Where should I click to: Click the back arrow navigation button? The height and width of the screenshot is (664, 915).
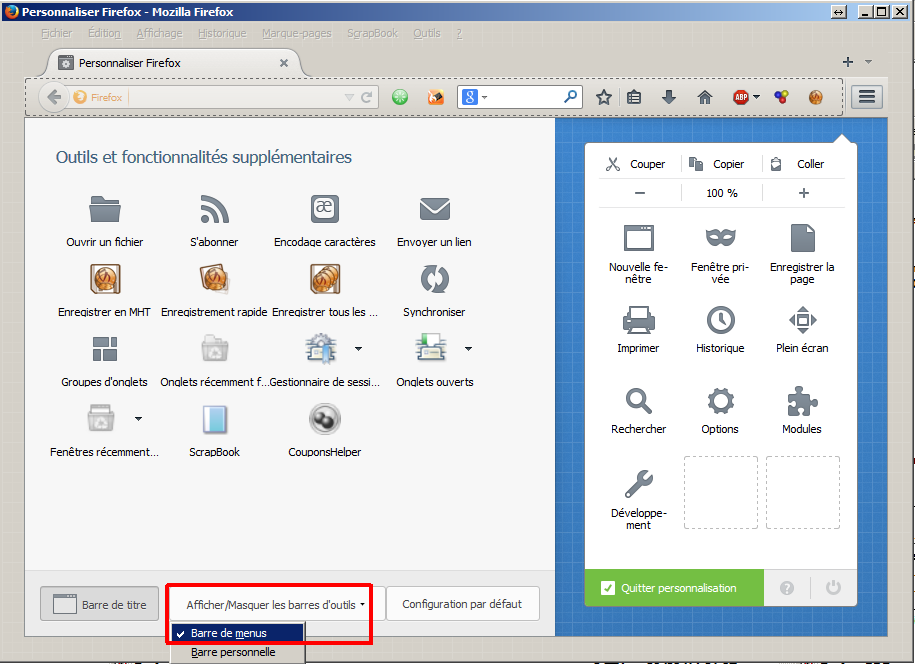pyautogui.click(x=54, y=97)
